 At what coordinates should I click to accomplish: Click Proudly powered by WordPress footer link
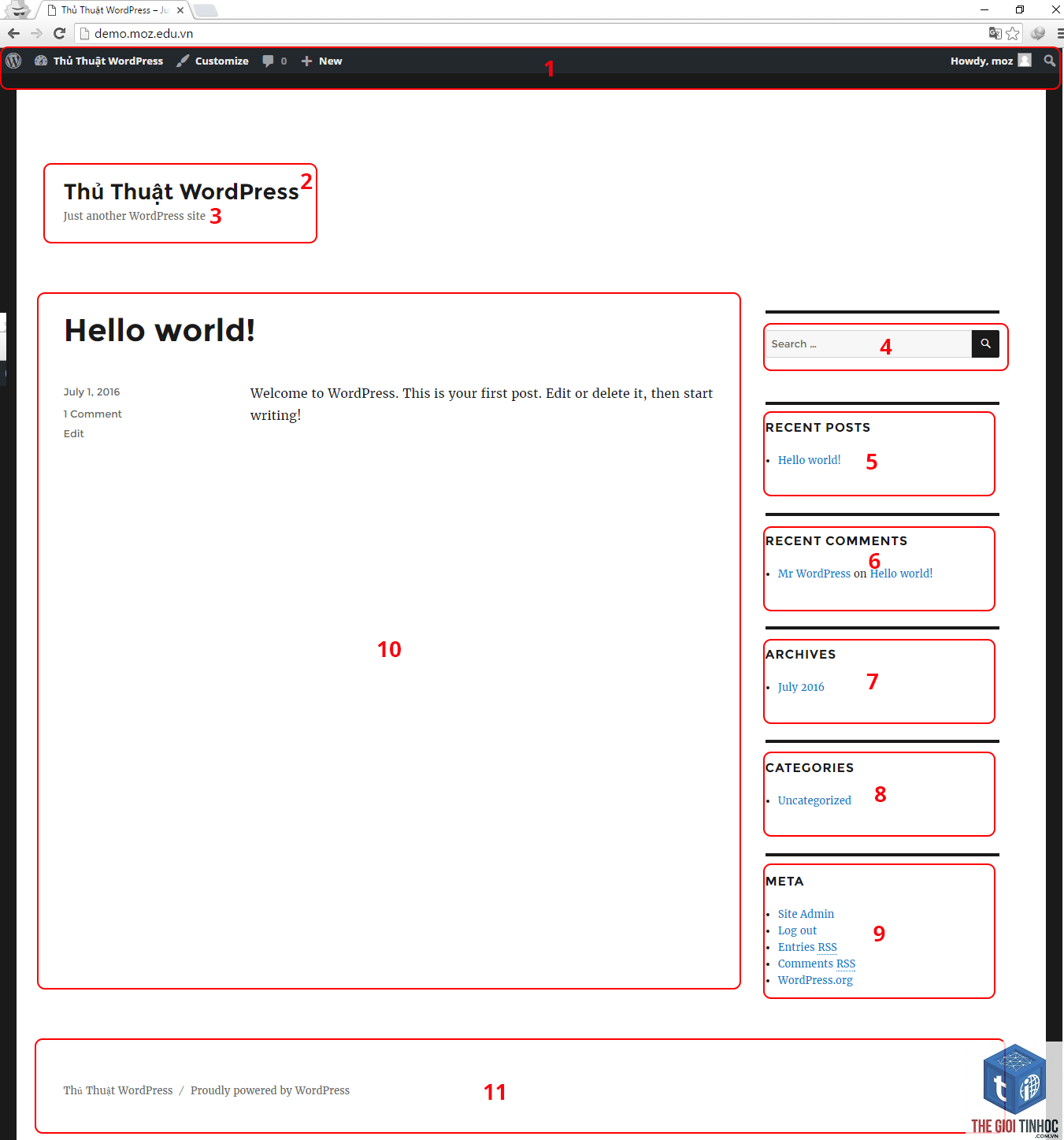[x=270, y=1090]
